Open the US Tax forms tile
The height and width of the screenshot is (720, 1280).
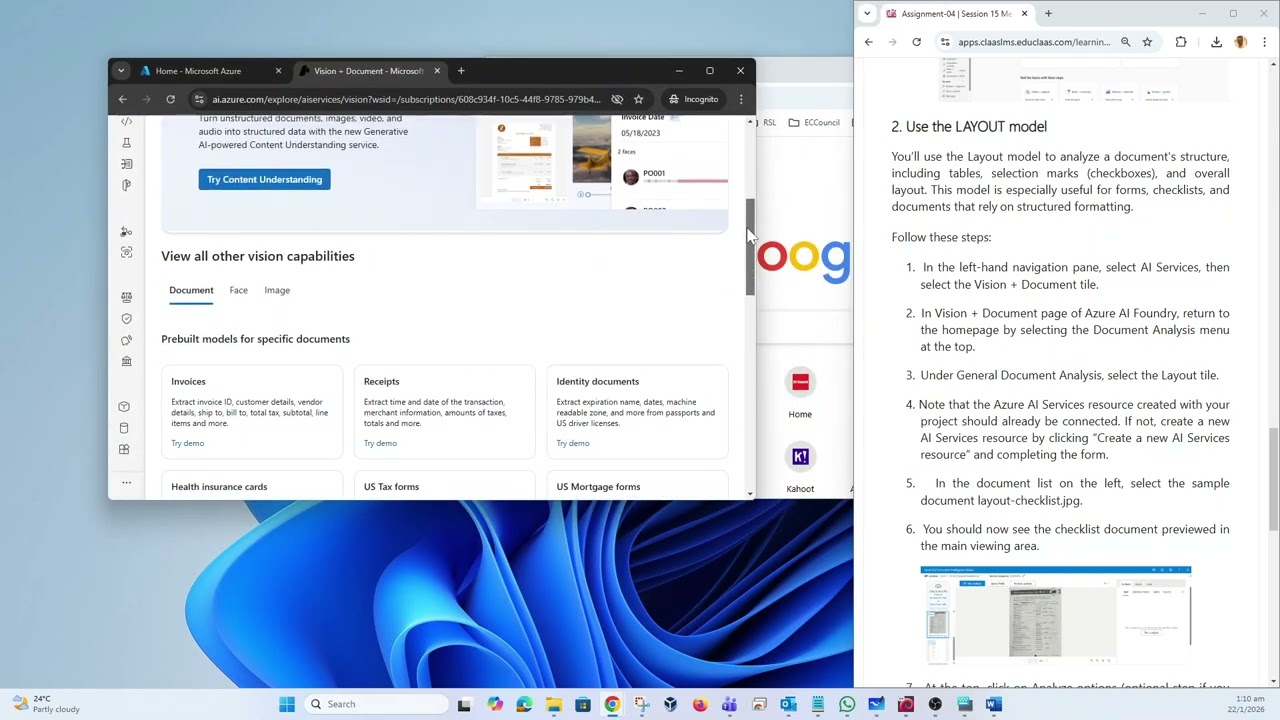click(x=445, y=486)
